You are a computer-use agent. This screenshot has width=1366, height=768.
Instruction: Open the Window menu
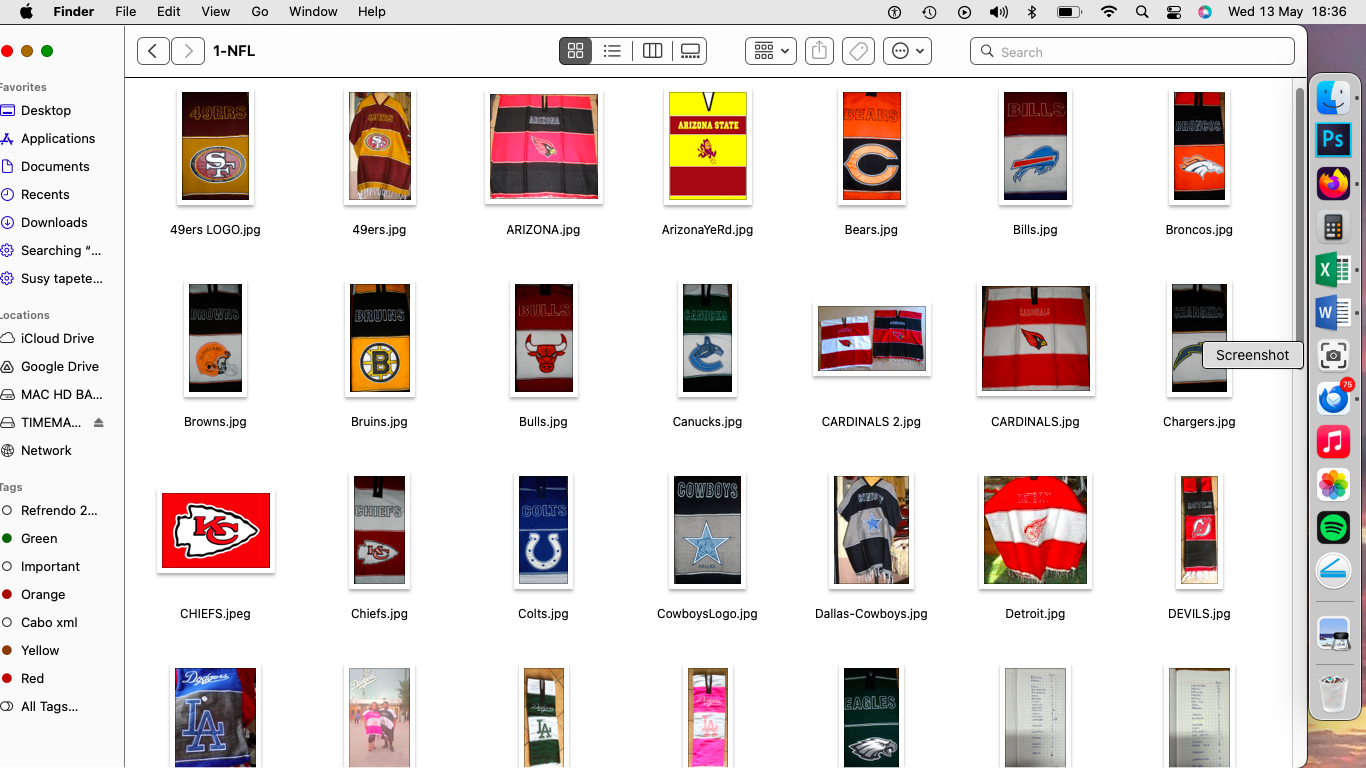coord(313,11)
